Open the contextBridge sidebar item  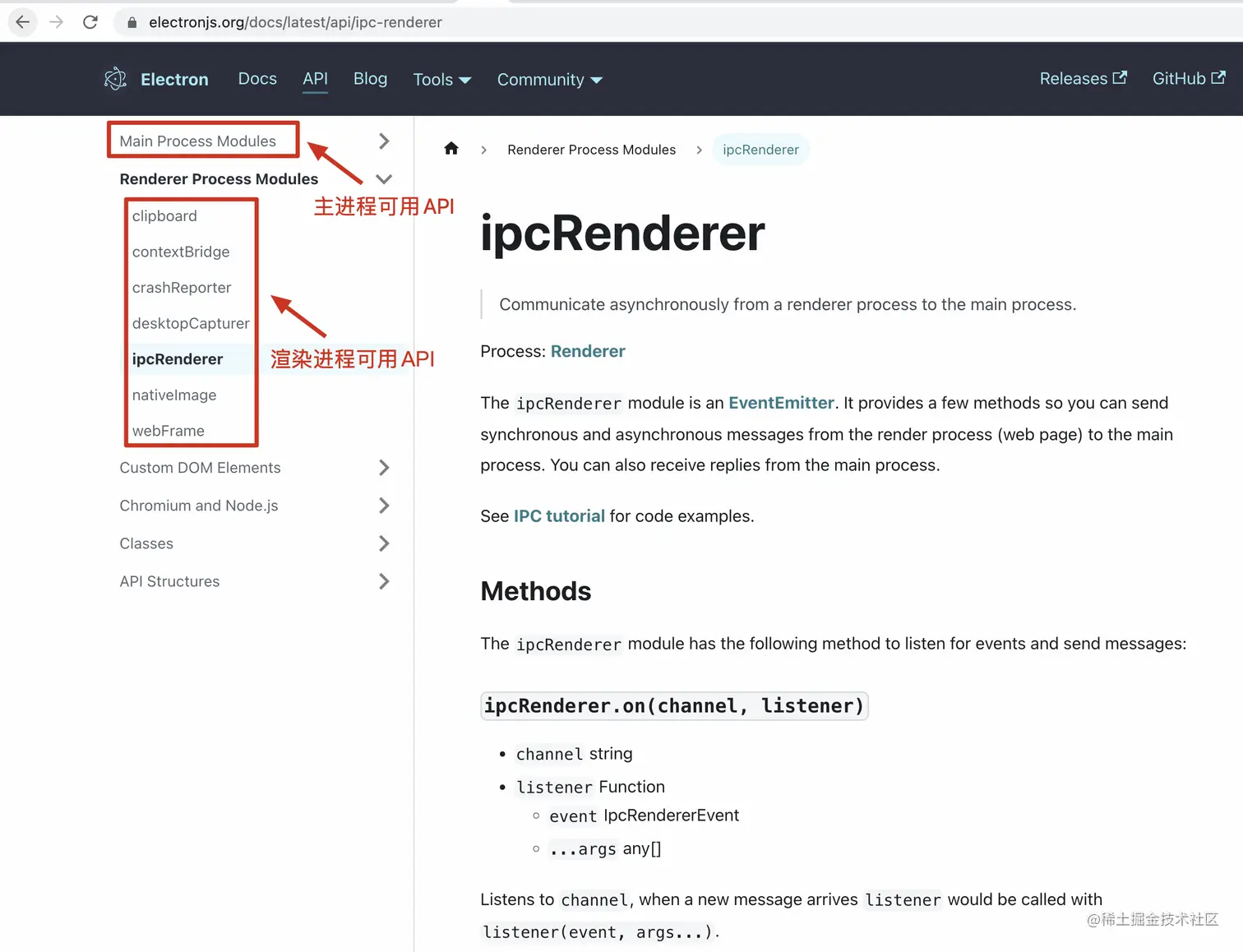pyautogui.click(x=181, y=252)
